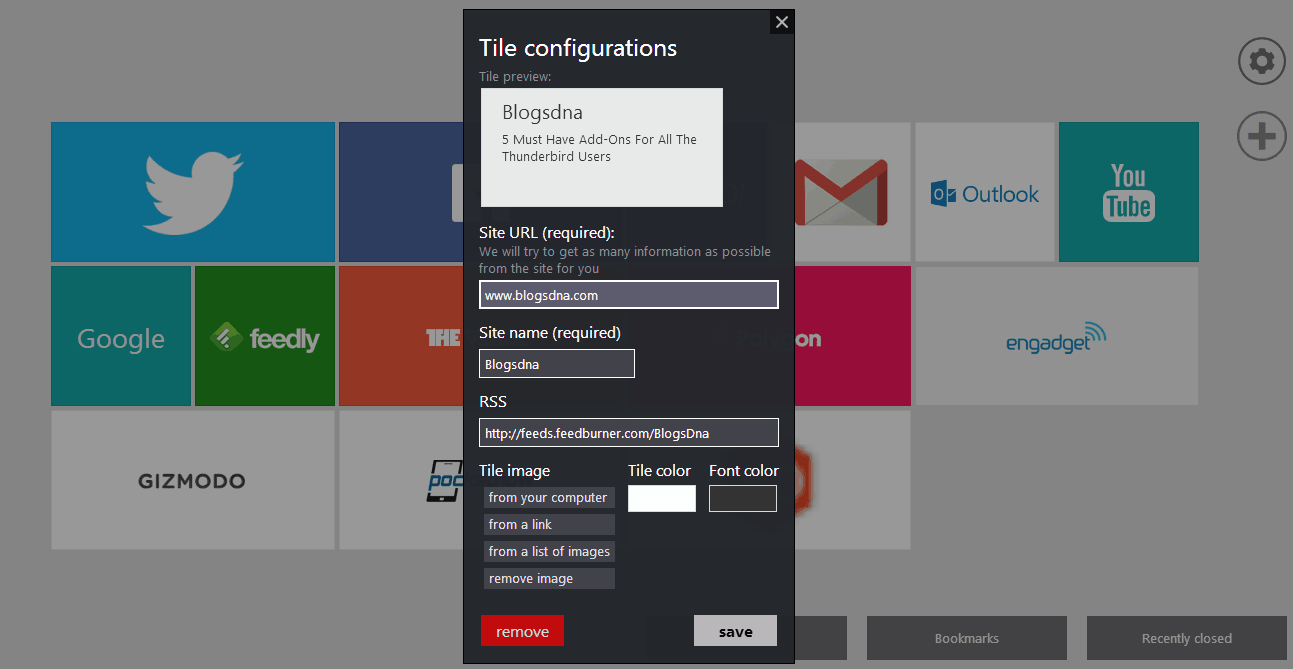The width and height of the screenshot is (1293, 669).
Task: Open the Engadget tile
Action: [1056, 336]
